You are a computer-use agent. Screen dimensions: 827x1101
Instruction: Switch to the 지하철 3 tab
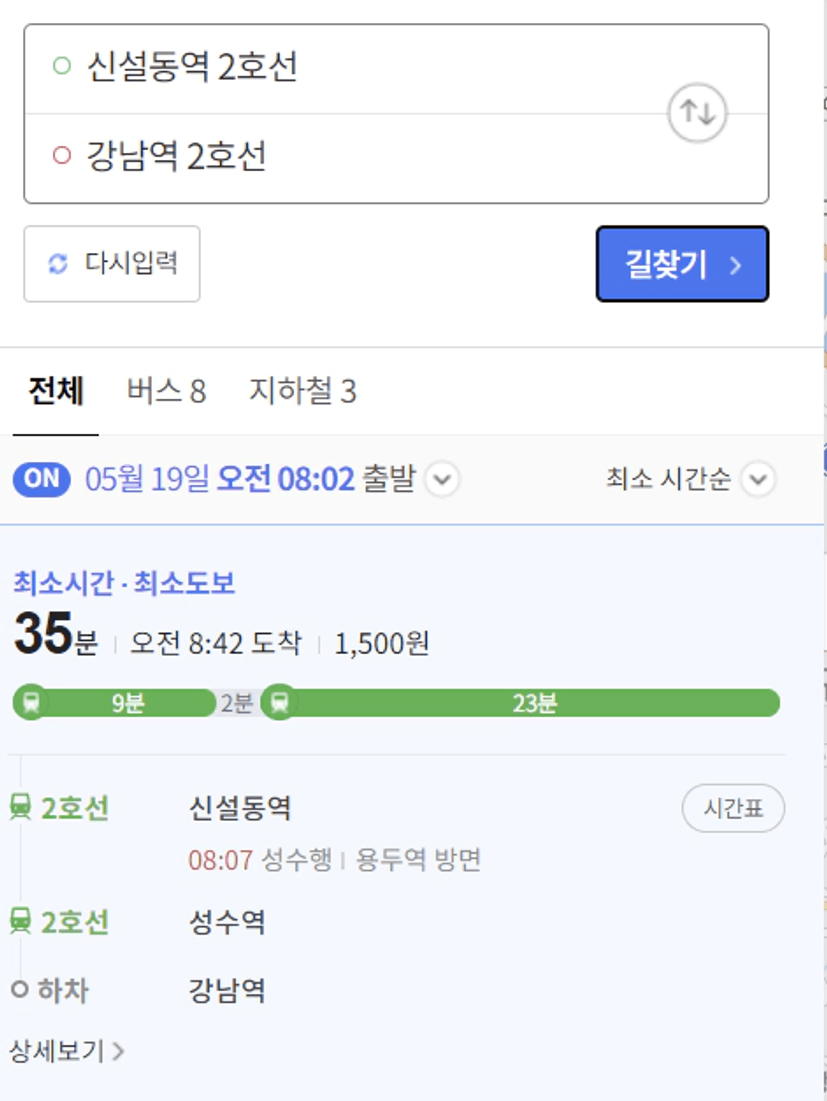pos(302,391)
